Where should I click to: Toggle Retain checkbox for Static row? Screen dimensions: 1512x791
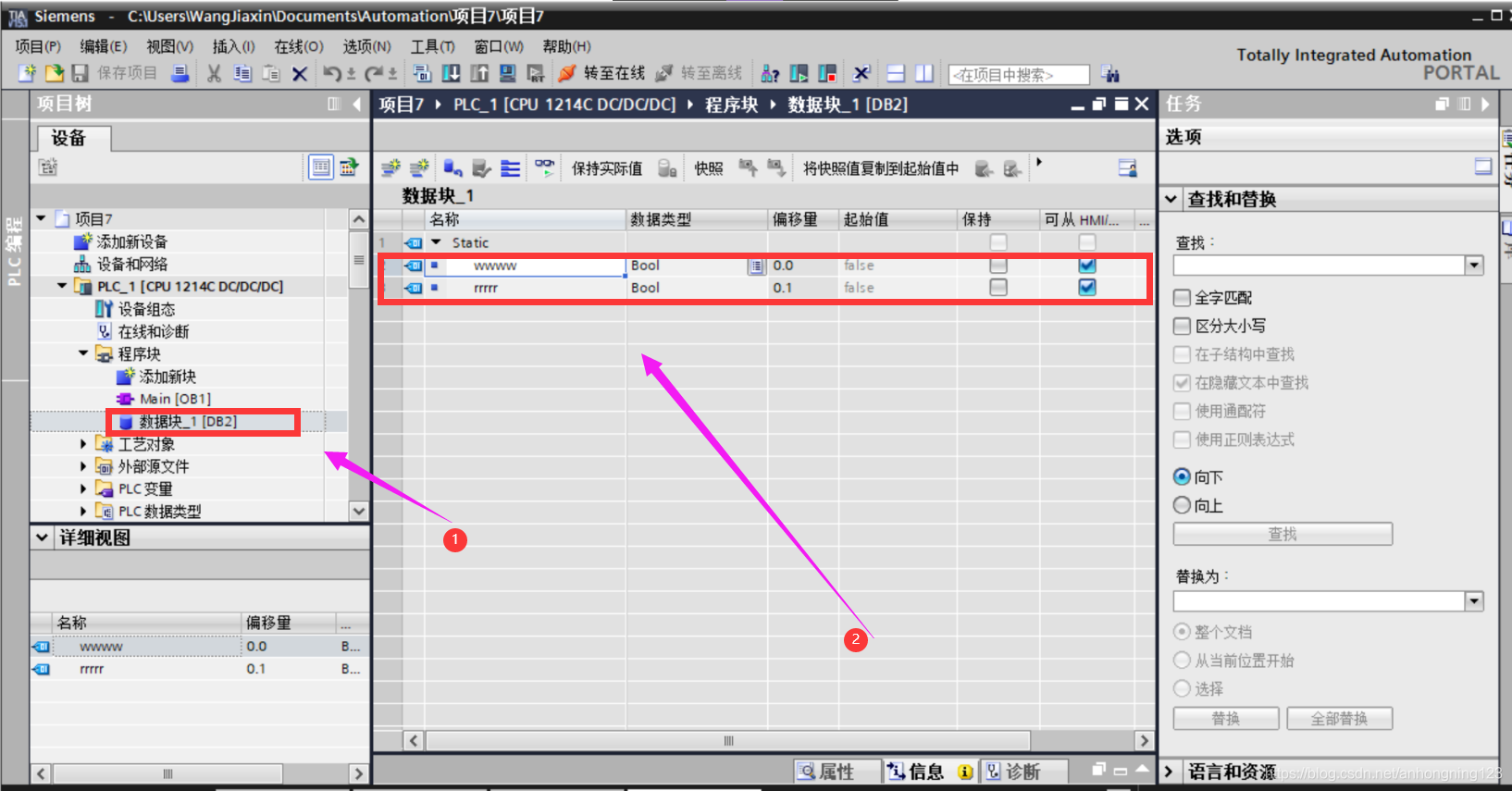click(998, 242)
